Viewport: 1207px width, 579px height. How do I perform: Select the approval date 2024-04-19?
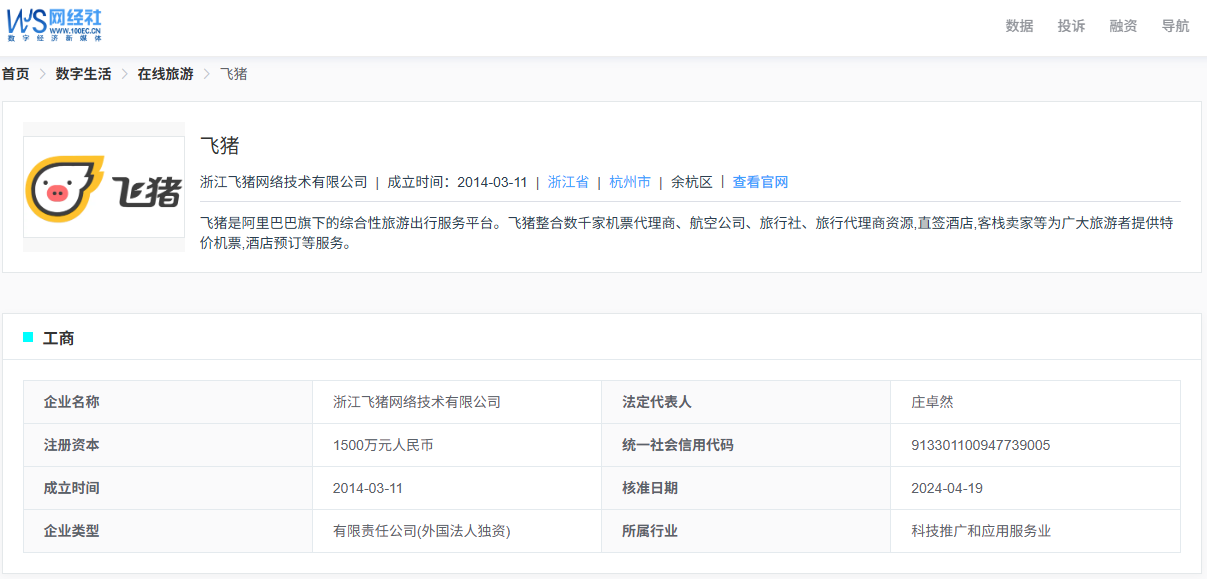tap(946, 488)
